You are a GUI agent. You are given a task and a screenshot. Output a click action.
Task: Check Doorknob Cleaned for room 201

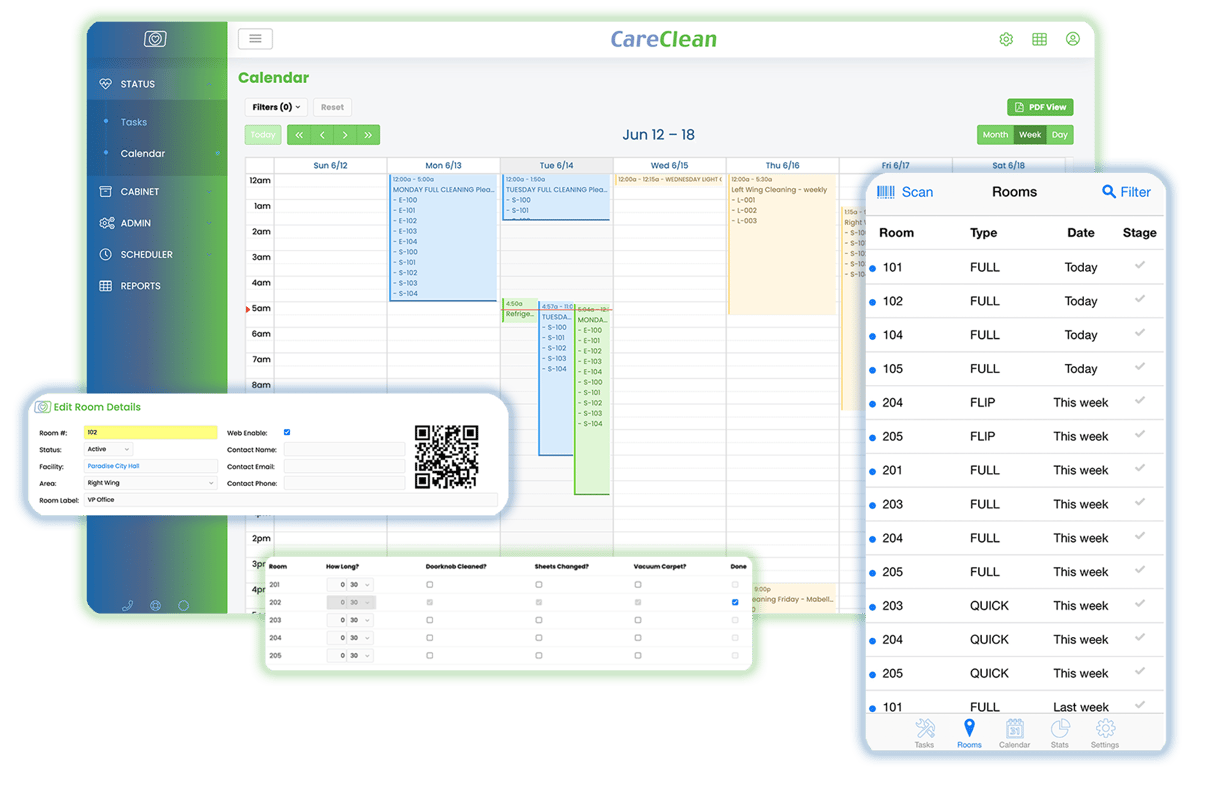coord(430,585)
